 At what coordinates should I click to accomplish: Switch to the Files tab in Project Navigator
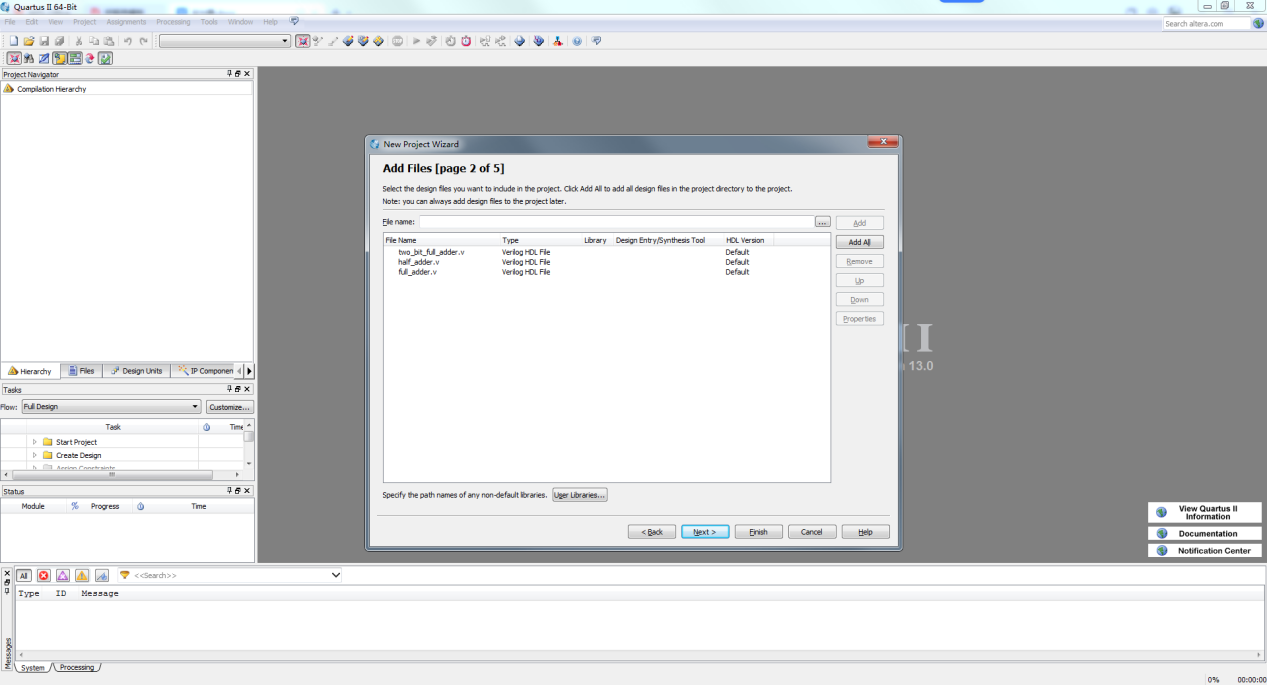82,371
